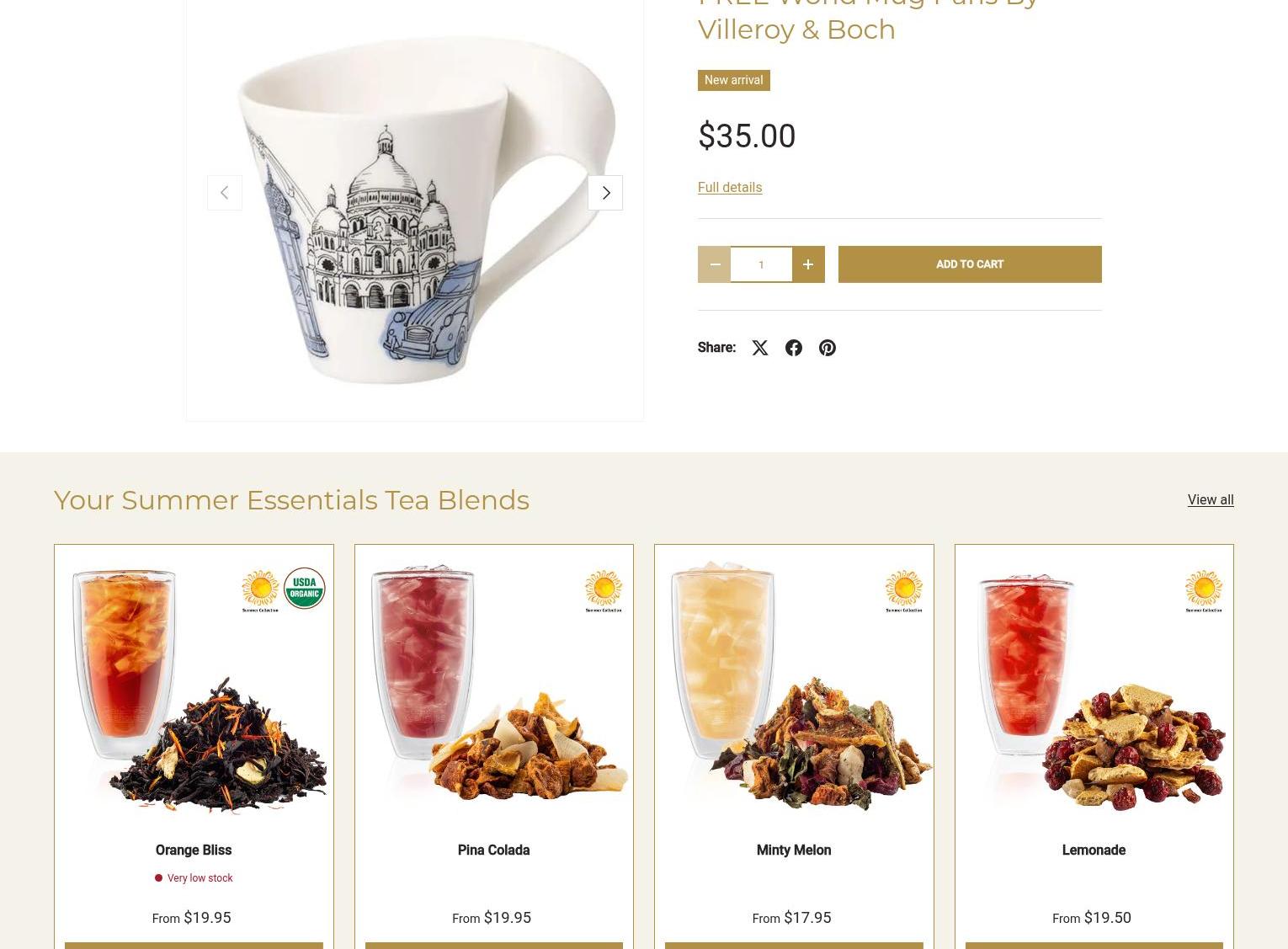The height and width of the screenshot is (949, 1288).
Task: Increase quantity with plus button
Action: click(808, 264)
